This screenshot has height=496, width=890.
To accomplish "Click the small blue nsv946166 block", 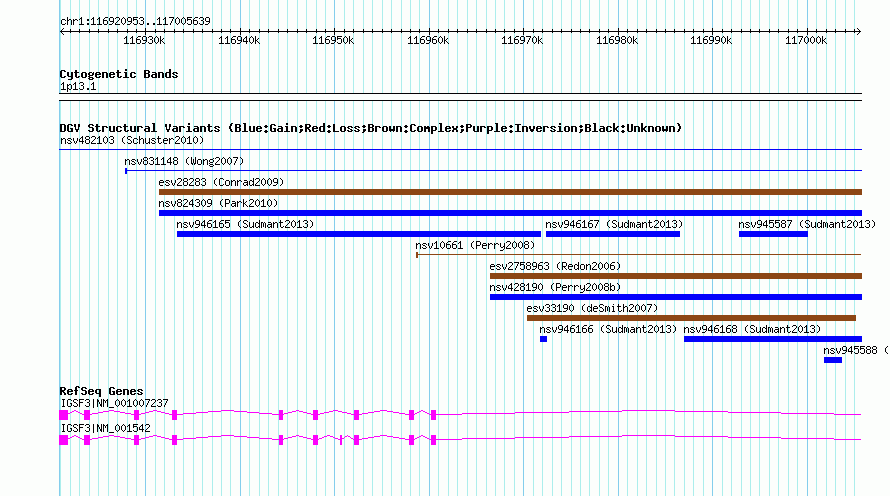I will click(x=543, y=339).
